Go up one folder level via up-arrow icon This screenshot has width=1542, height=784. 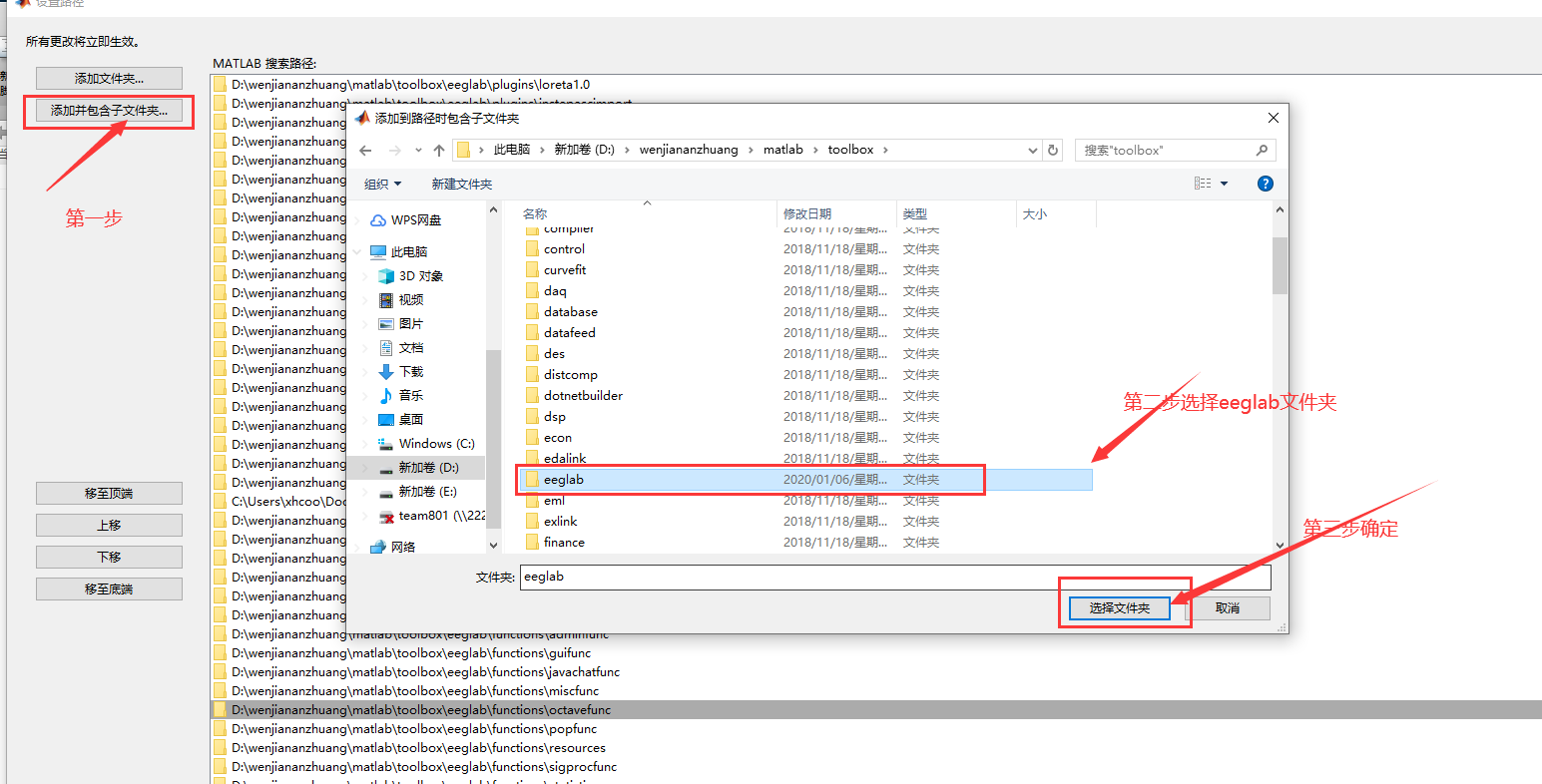pyautogui.click(x=438, y=149)
